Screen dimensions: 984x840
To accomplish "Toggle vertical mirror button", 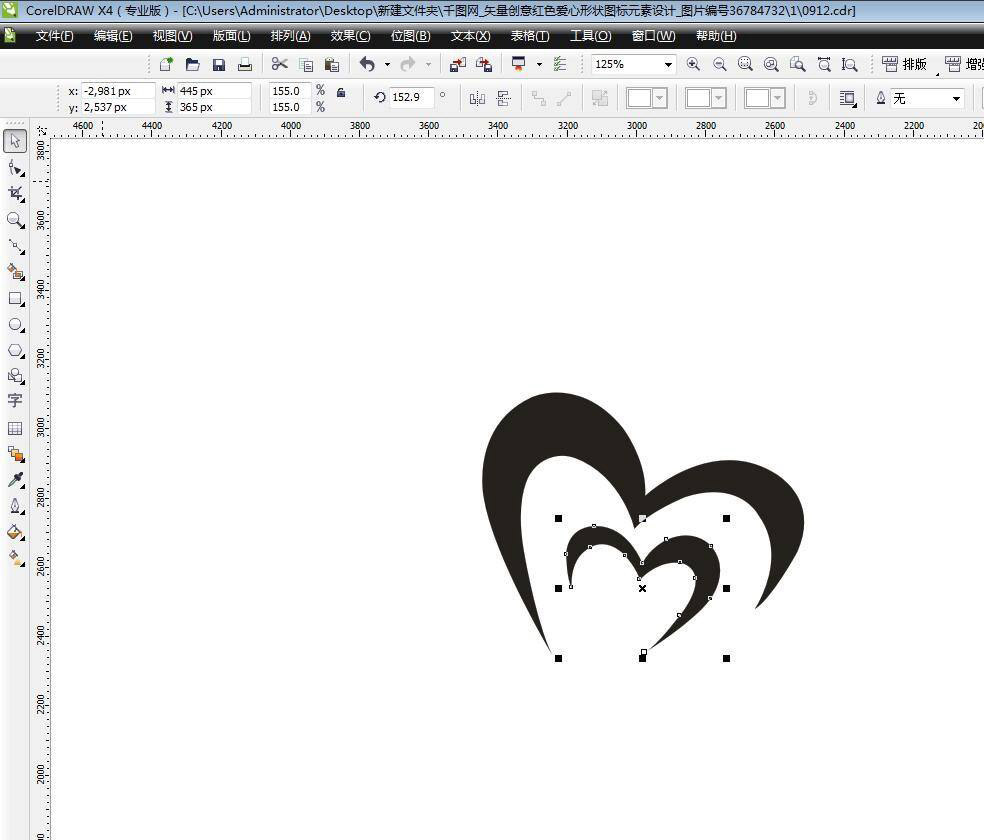I will coord(503,98).
